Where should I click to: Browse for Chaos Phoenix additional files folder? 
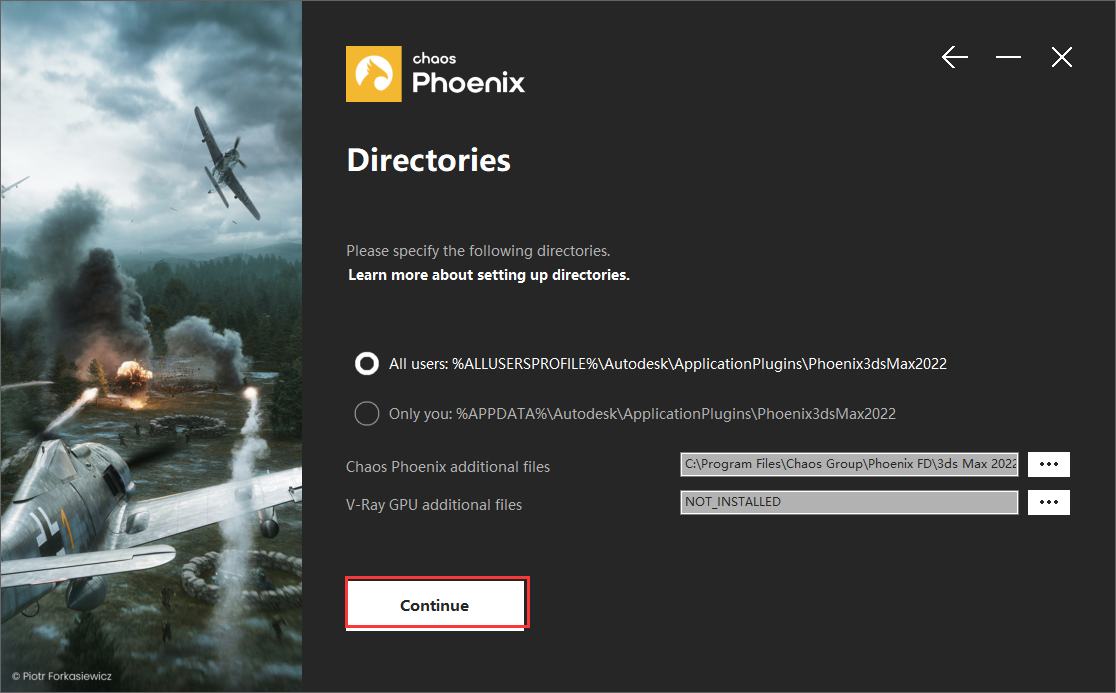pyautogui.click(x=1048, y=465)
